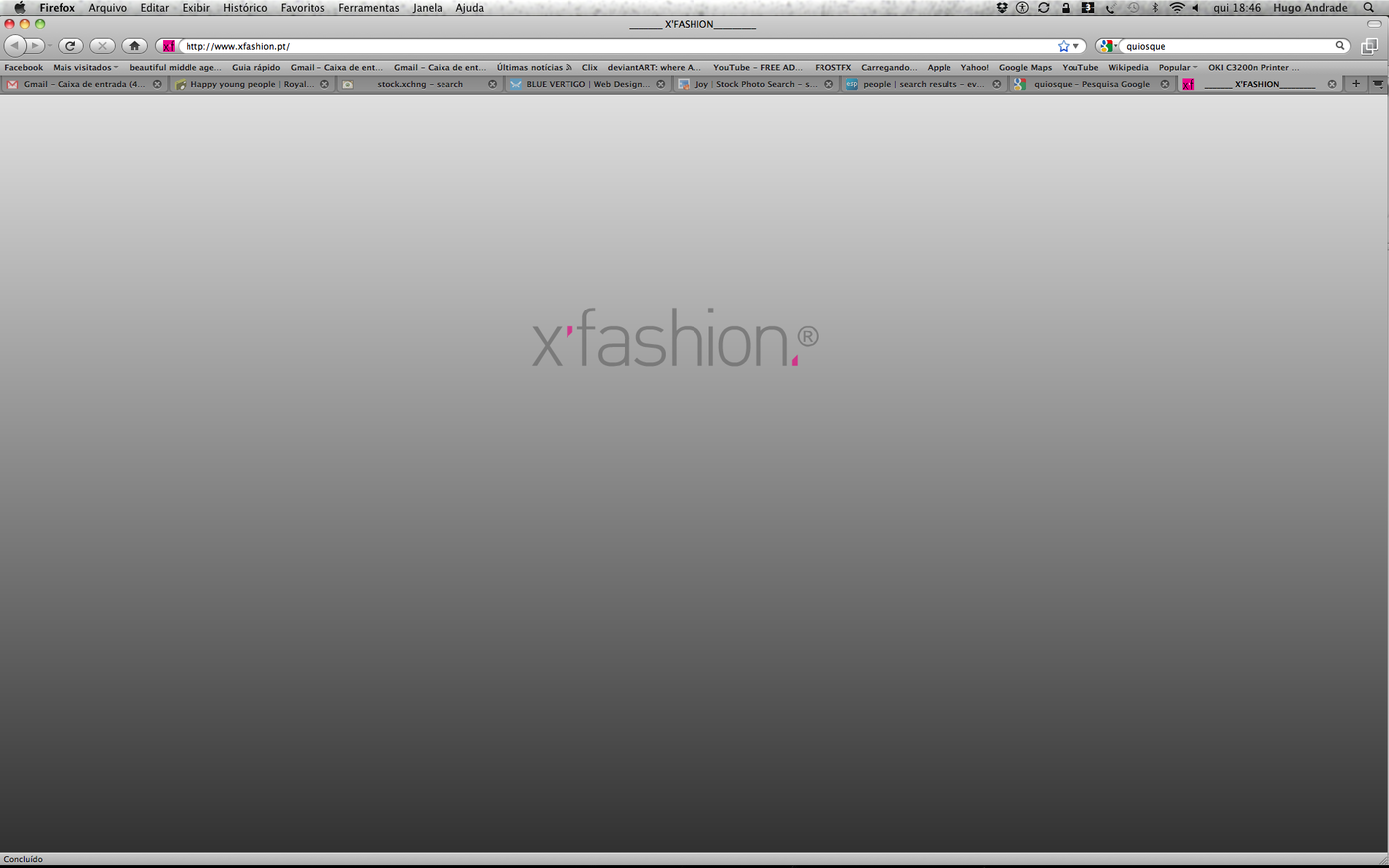This screenshot has height=868, width=1389.
Task: Open the Facebook bookmark
Action: pyautogui.click(x=24, y=68)
